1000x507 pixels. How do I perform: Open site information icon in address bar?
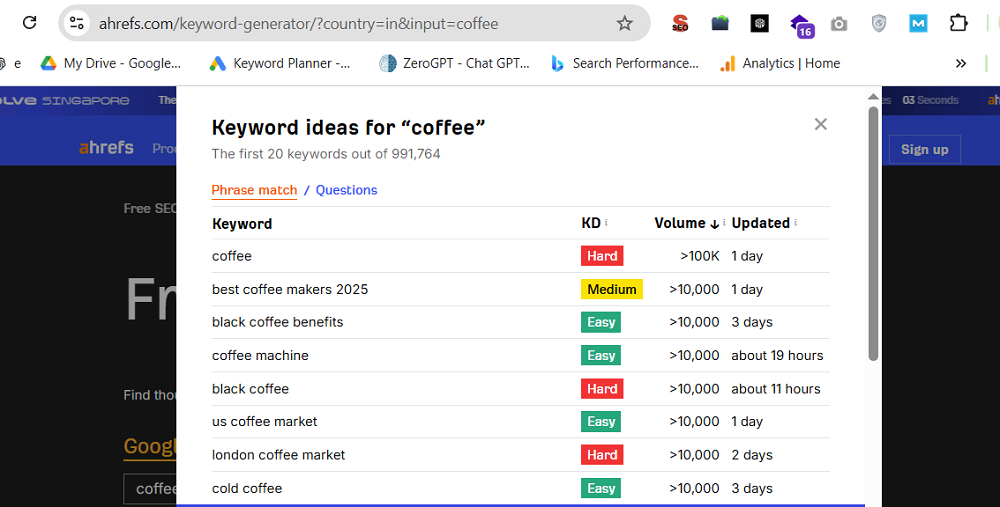tap(77, 24)
